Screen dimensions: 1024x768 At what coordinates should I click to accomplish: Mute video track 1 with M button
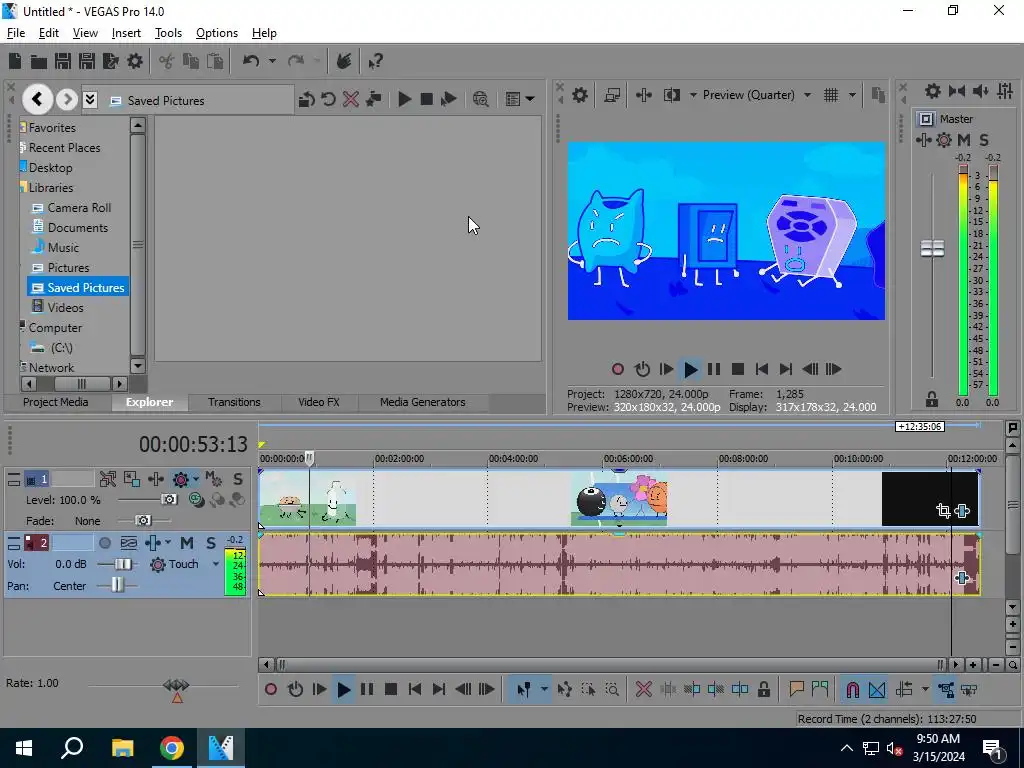tap(212, 479)
